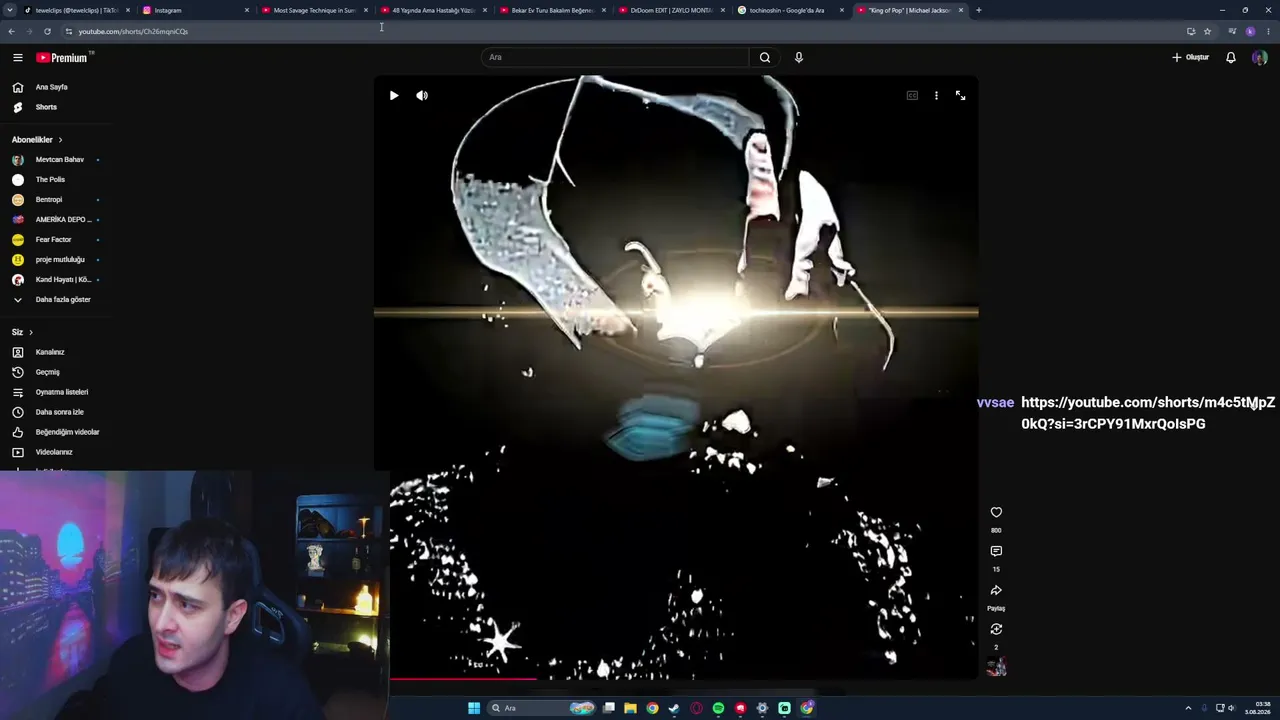Image resolution: width=1280 pixels, height=720 pixels.
Task: Expand the Siz section
Action: pyautogui.click(x=22, y=332)
